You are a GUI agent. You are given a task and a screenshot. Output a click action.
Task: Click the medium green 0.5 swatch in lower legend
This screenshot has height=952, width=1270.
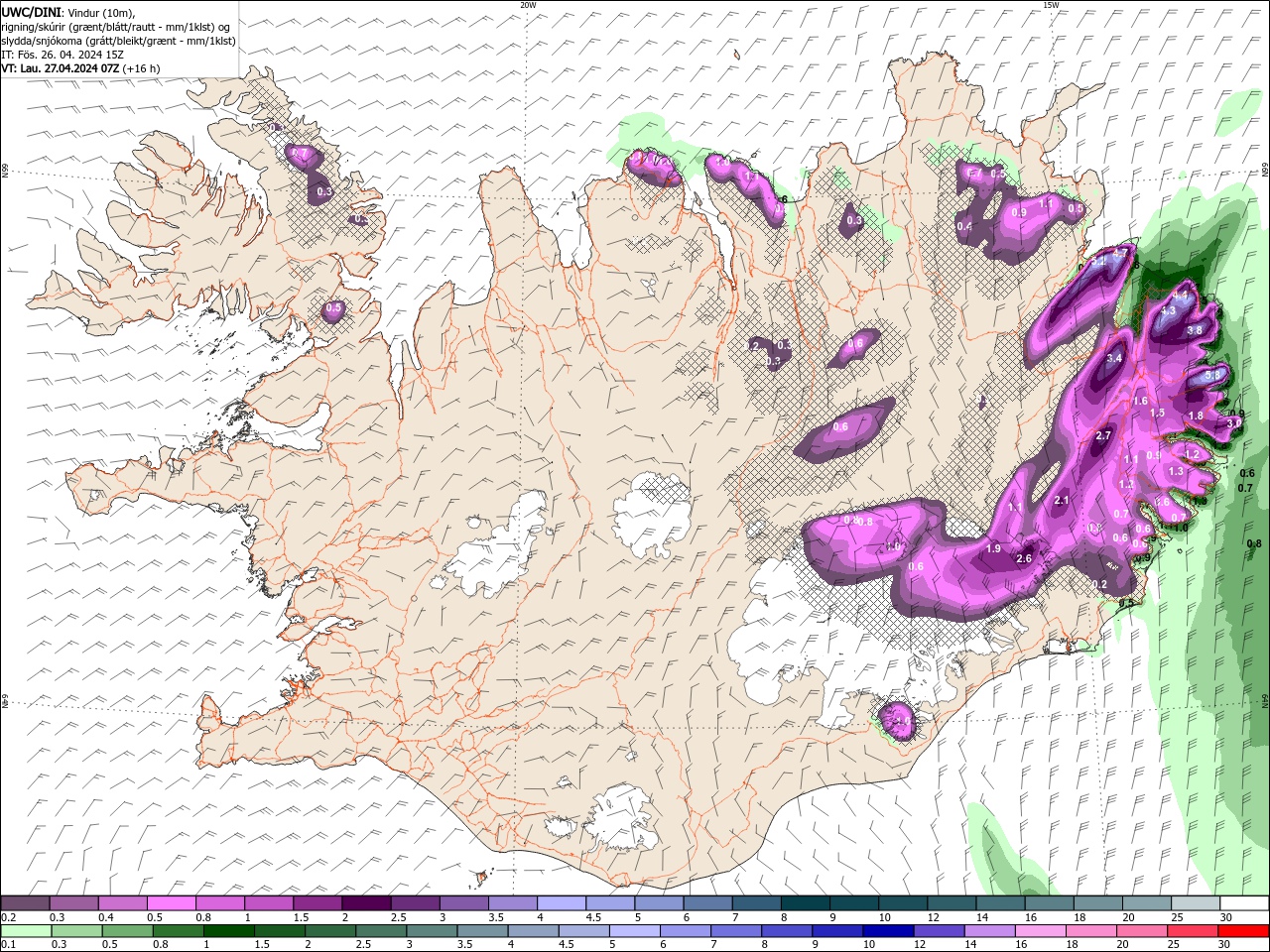click(x=128, y=931)
